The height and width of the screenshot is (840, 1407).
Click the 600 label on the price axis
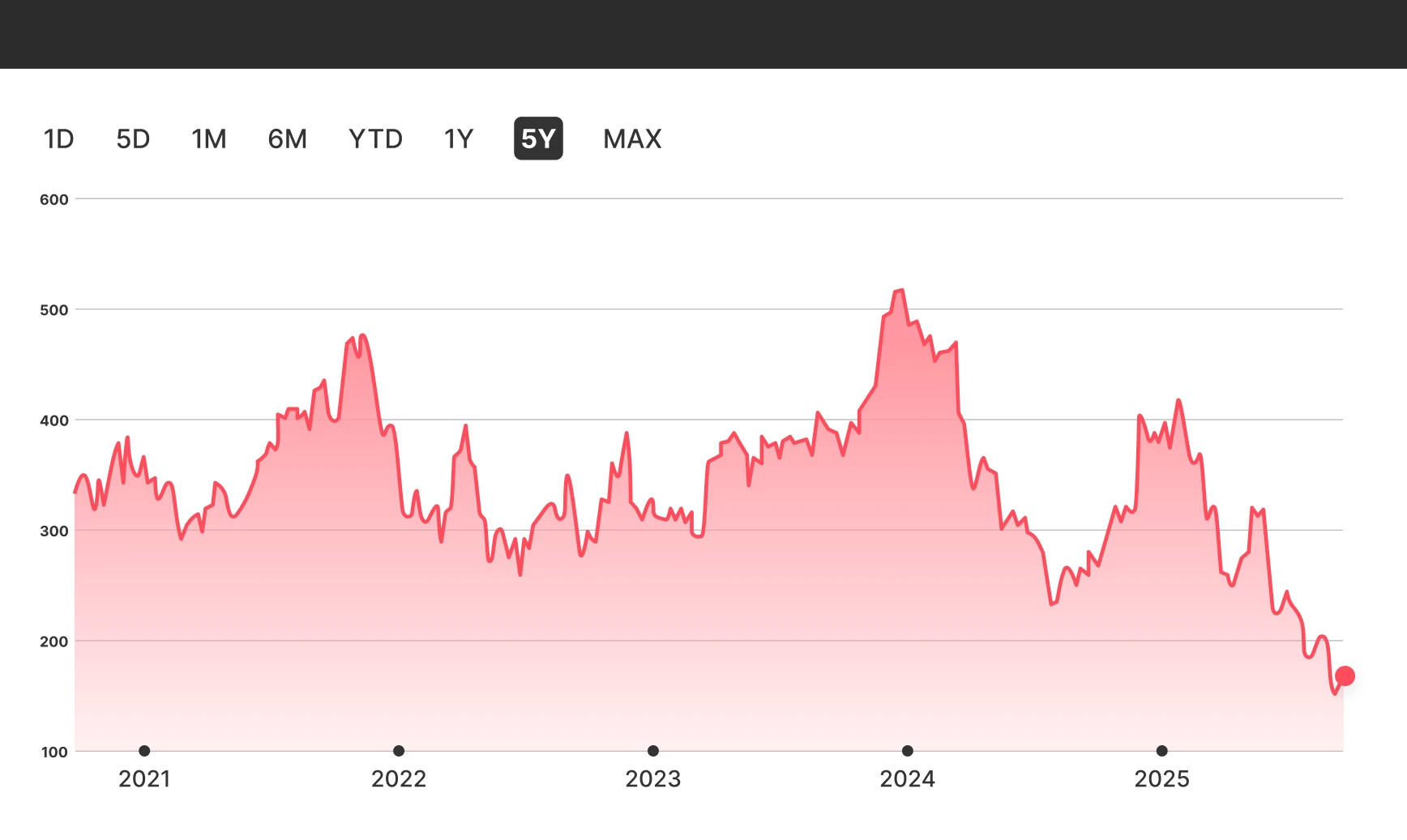(54, 199)
